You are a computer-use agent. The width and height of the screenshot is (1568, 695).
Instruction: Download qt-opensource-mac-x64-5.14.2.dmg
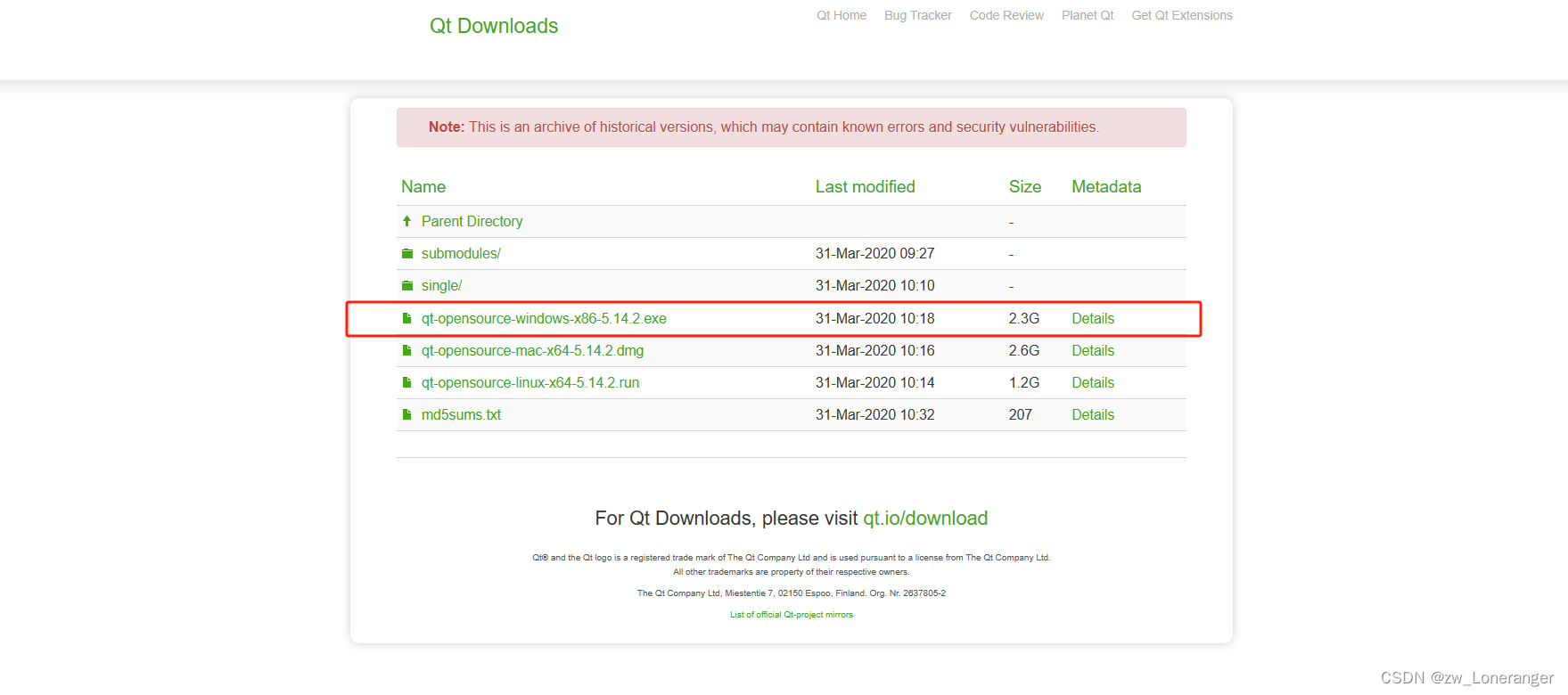[532, 351]
